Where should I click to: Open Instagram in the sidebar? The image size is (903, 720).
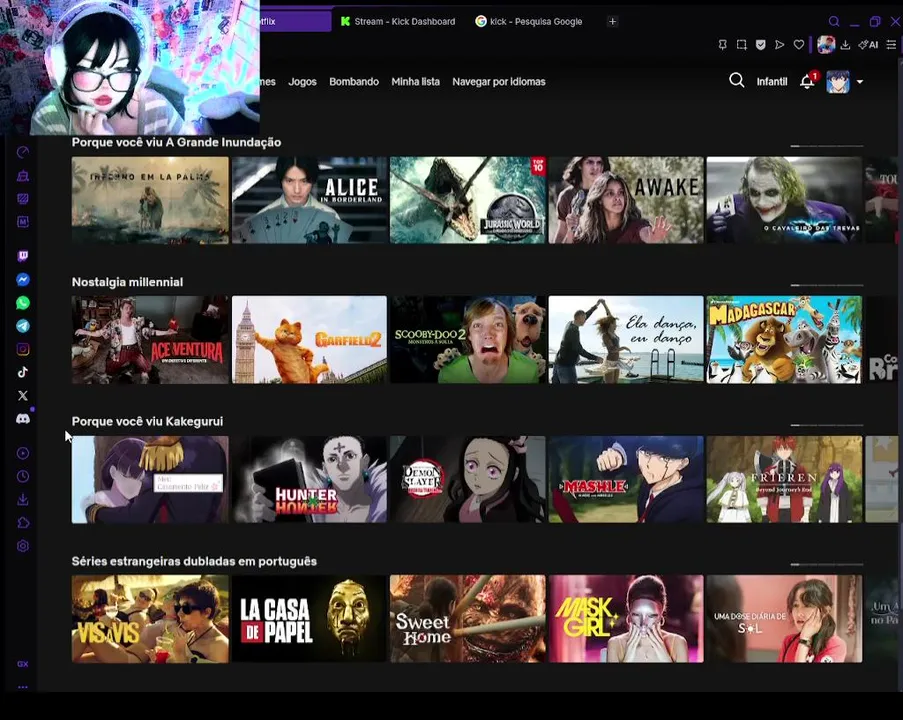point(22,349)
